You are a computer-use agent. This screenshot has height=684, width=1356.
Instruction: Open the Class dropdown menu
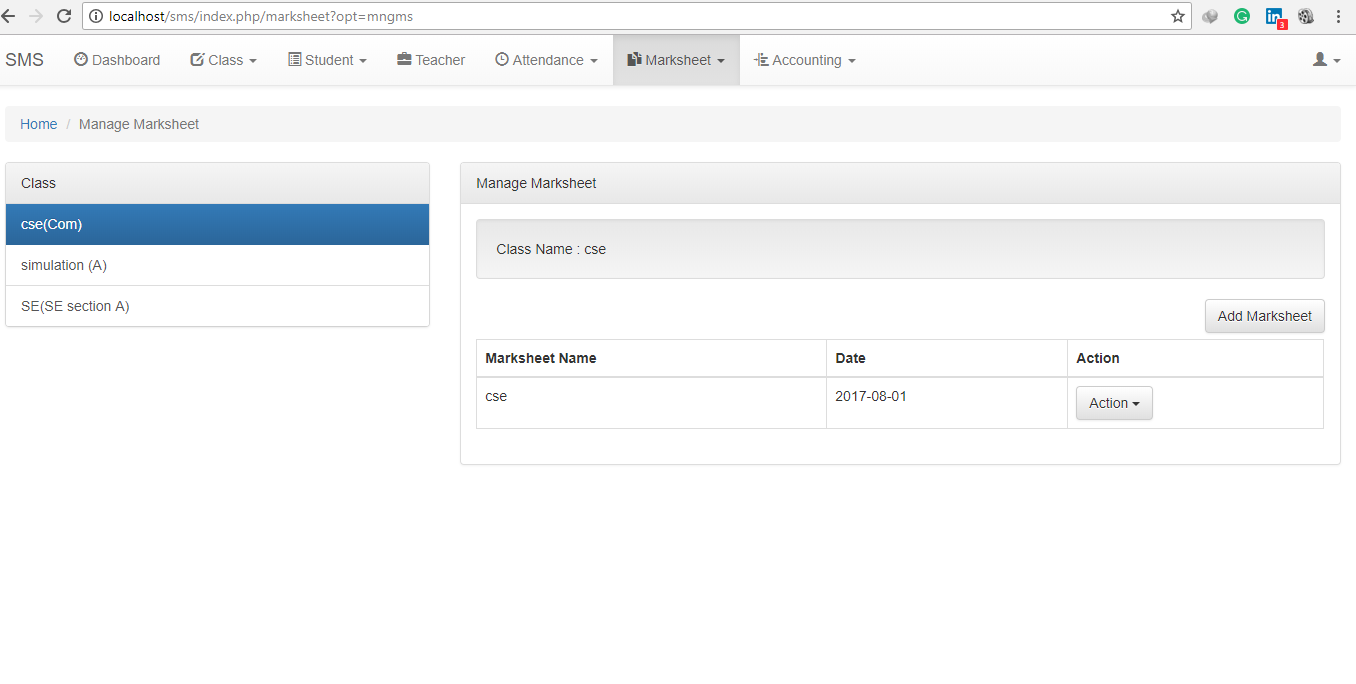(x=223, y=60)
